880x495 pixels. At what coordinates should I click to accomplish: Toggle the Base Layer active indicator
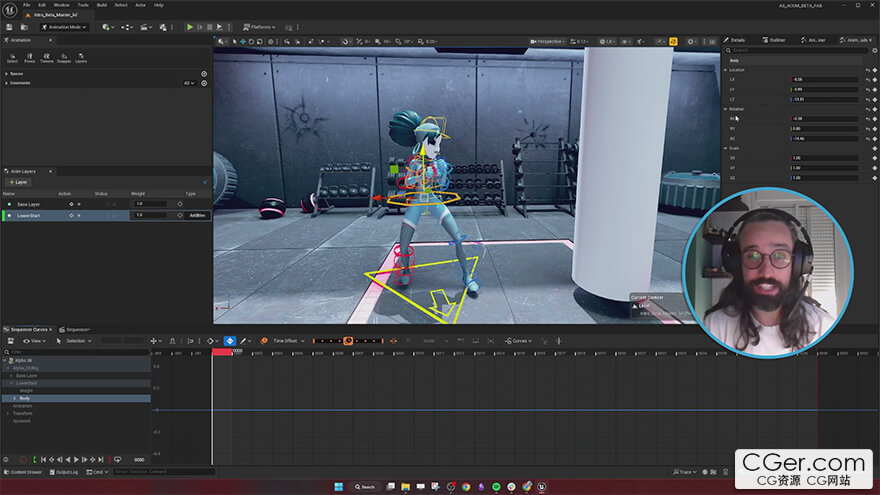pos(10,204)
